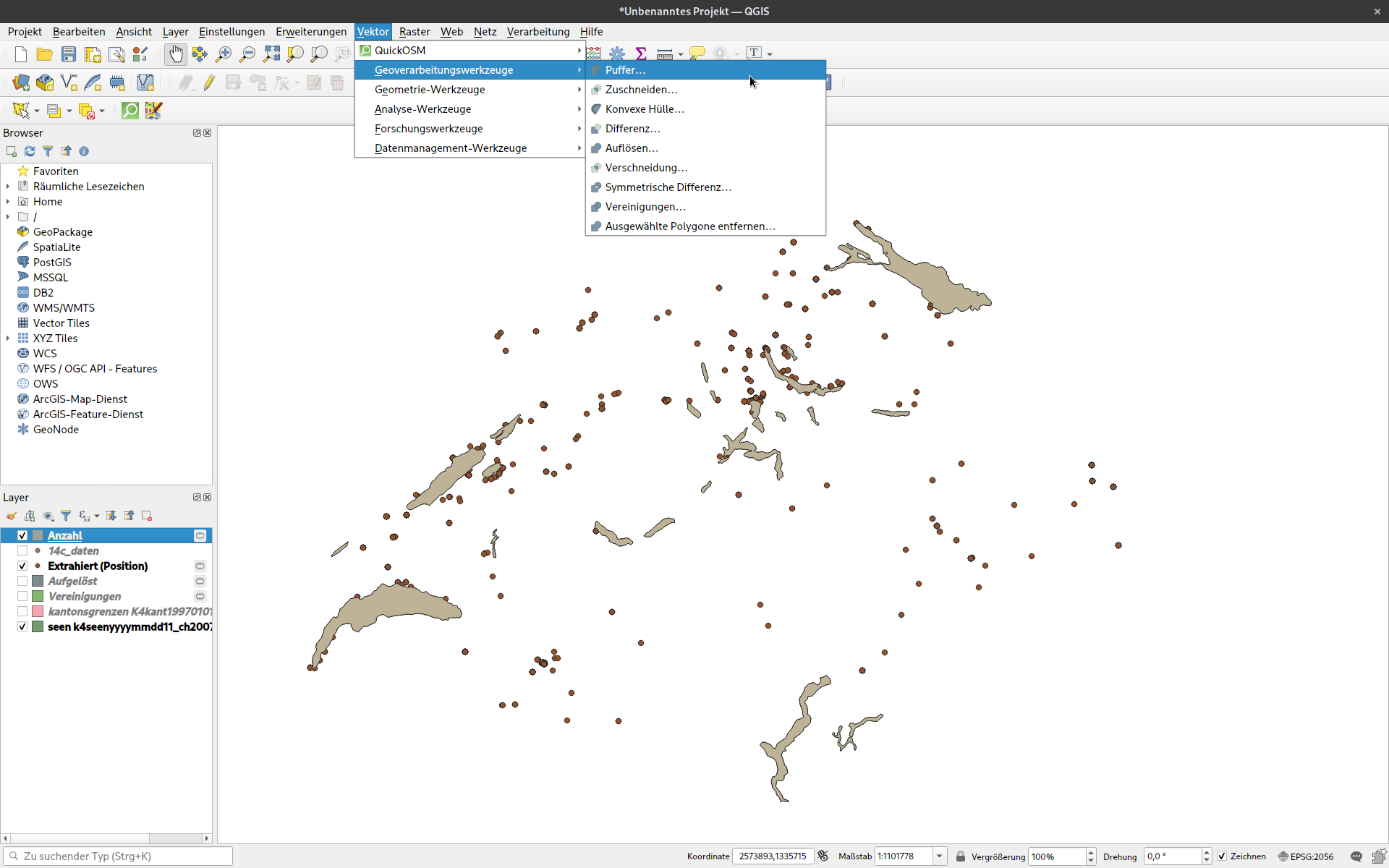Screen dimensions: 1389x868
Task: Show the kantonsgrenzen layer
Action: [x=22, y=612]
